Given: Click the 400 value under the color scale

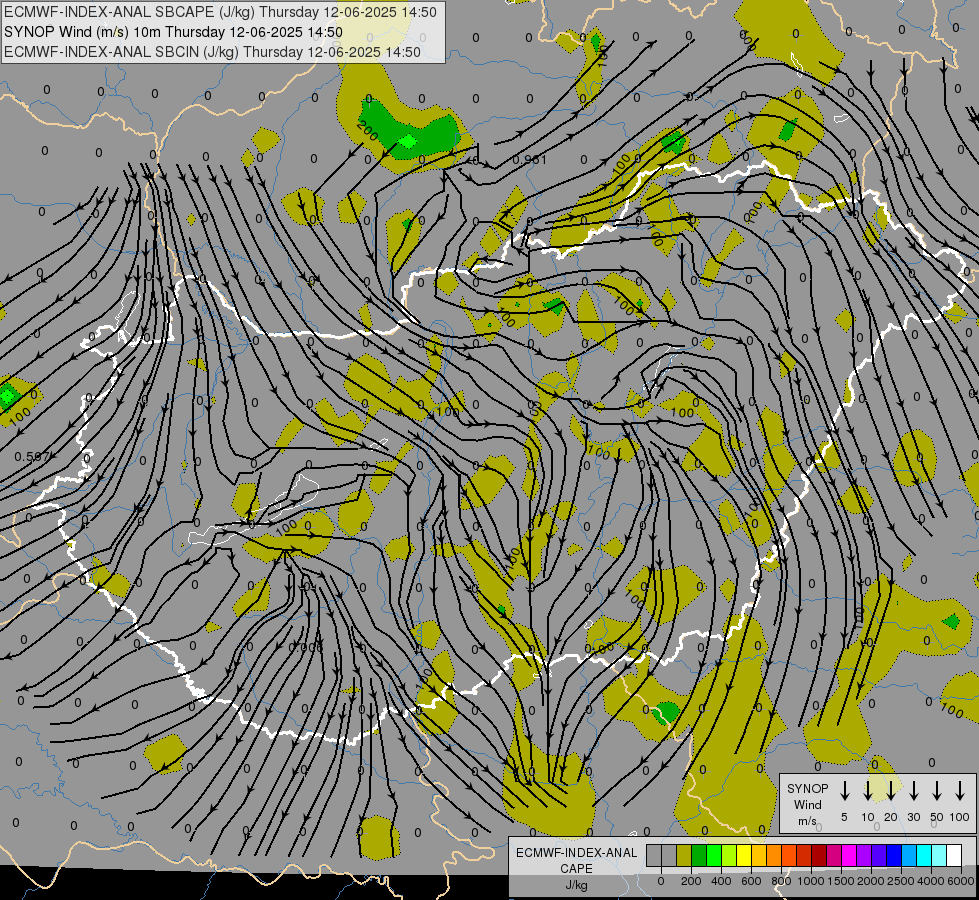Looking at the screenshot, I should click(721, 881).
